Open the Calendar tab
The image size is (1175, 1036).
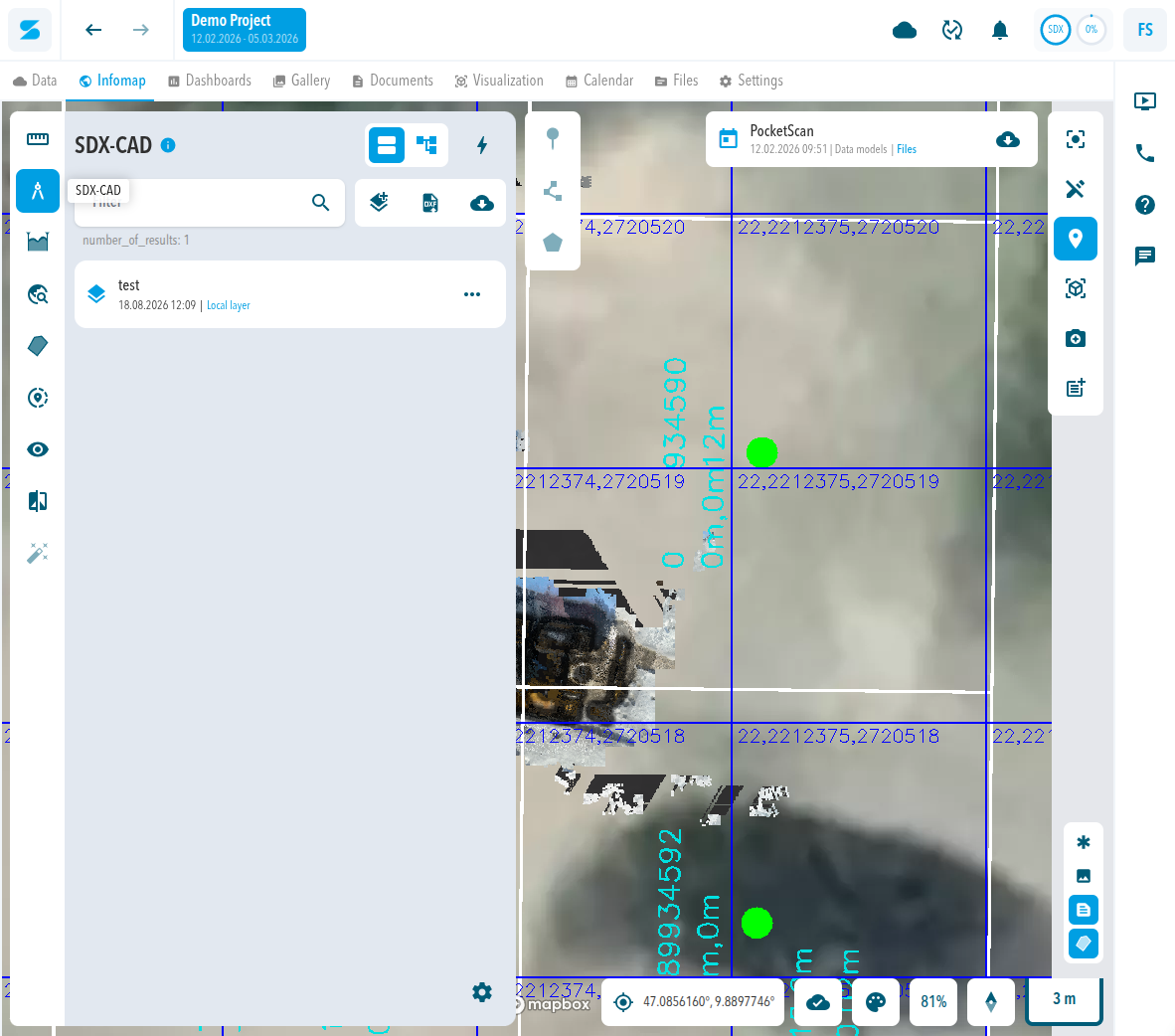click(x=599, y=81)
